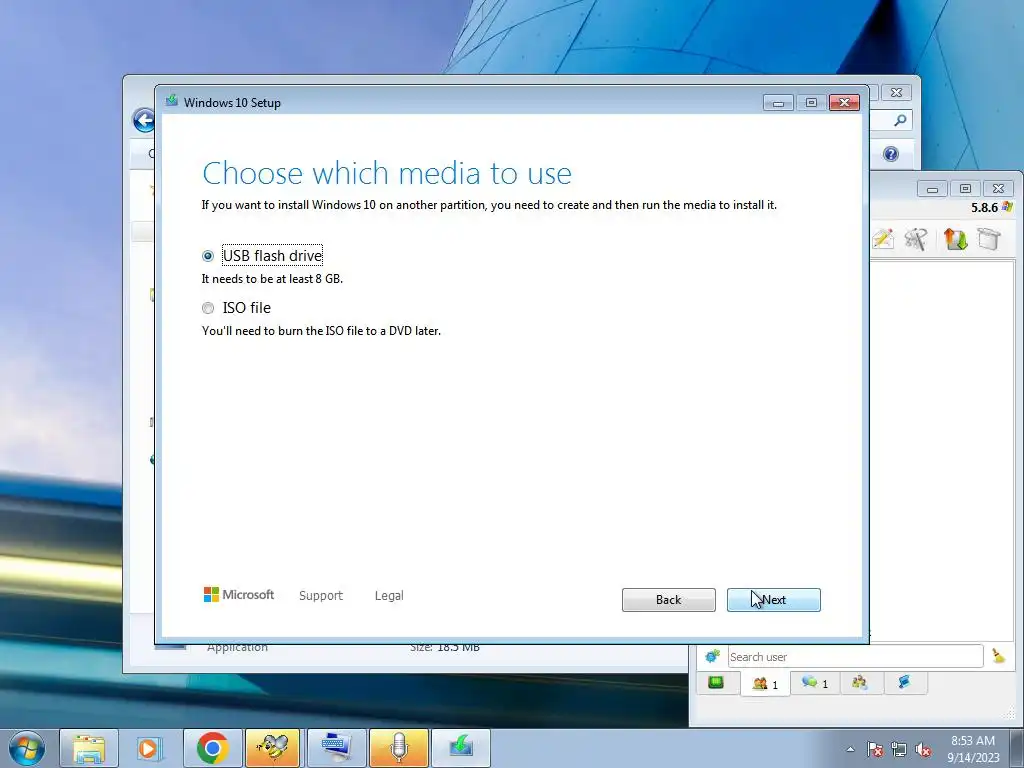Open the microphone recorder app from the taskbar
Viewport: 1024px width, 768px height.
click(398, 748)
